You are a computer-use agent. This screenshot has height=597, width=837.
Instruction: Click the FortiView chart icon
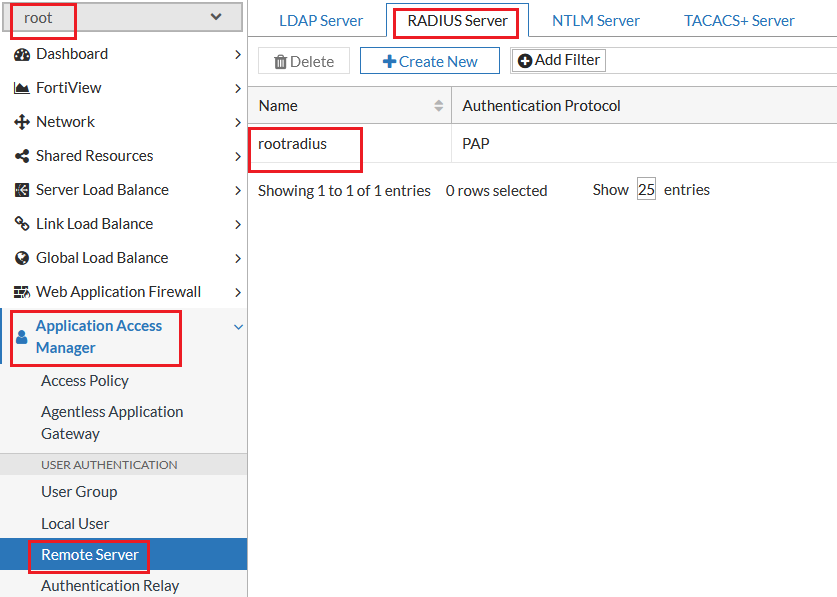(22, 88)
